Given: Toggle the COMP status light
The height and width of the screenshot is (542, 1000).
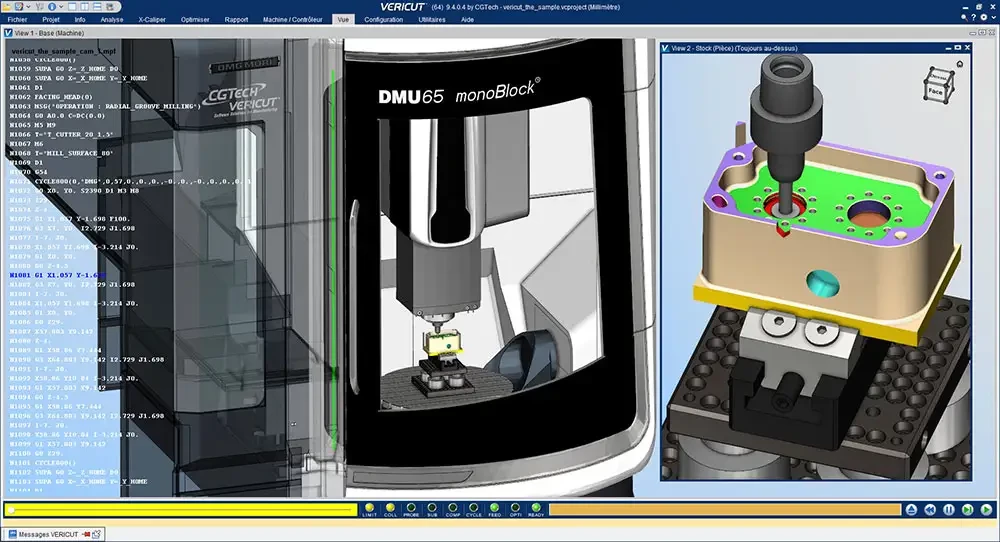Looking at the screenshot, I should [x=453, y=509].
